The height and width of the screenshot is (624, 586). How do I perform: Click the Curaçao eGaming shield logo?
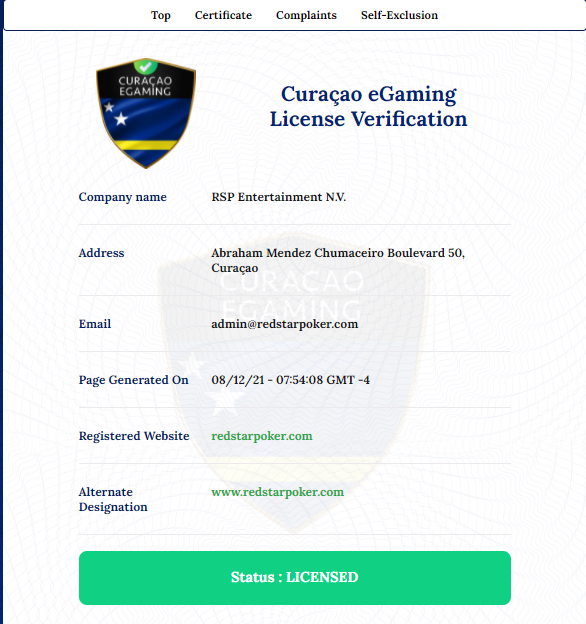146,113
